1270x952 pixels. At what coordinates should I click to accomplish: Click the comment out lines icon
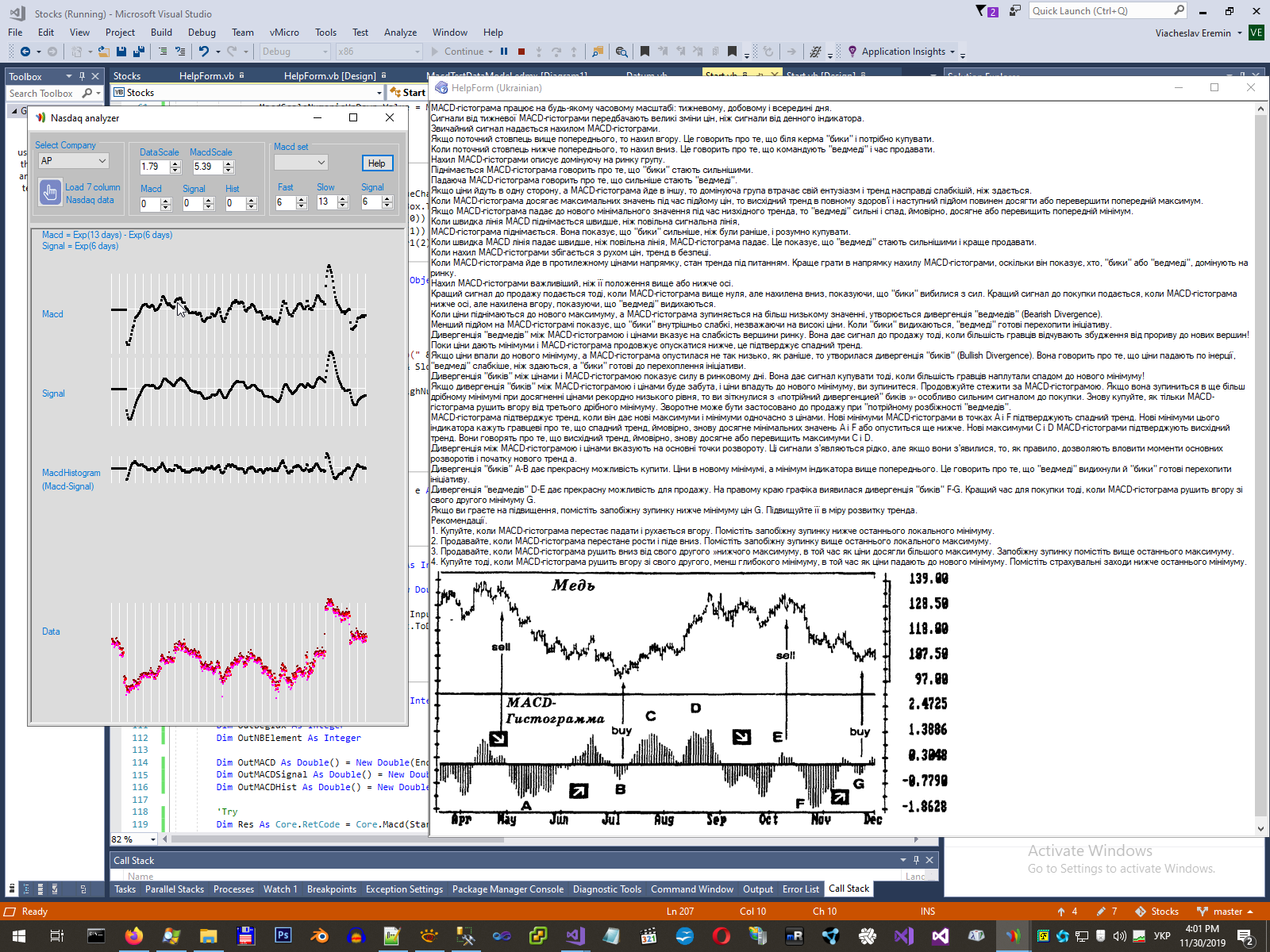click(163, 52)
